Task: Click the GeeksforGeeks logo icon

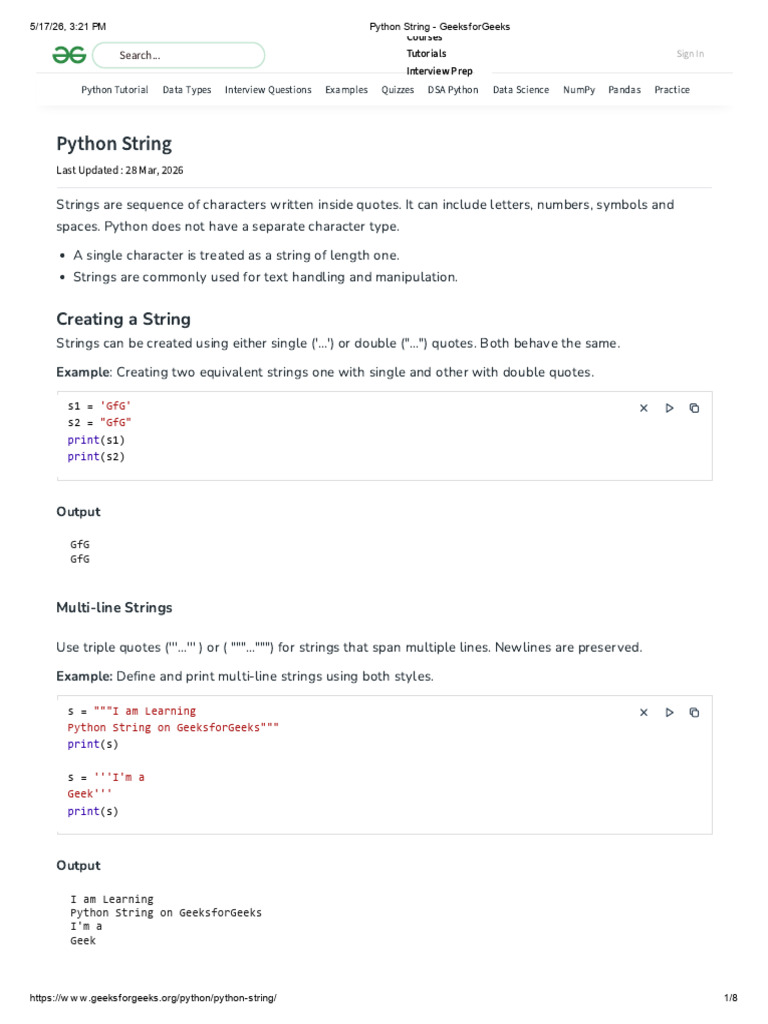Action: pos(69,55)
